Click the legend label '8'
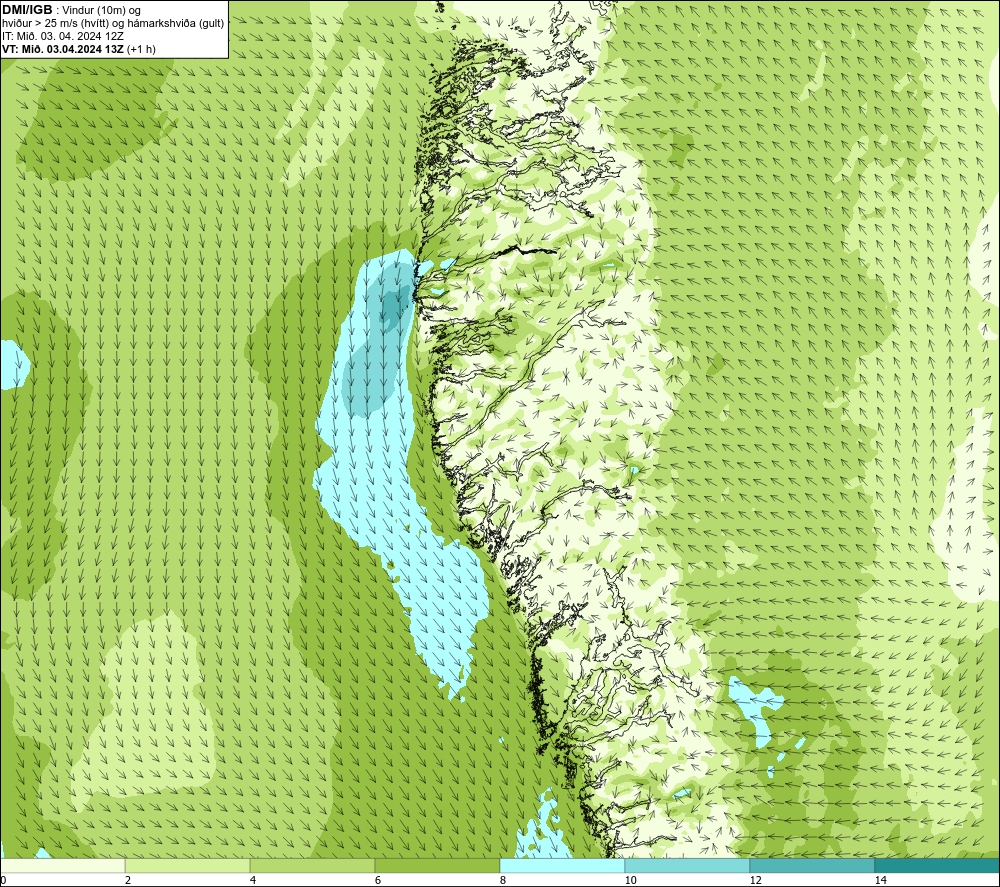This screenshot has height=887, width=1000. pyautogui.click(x=503, y=881)
